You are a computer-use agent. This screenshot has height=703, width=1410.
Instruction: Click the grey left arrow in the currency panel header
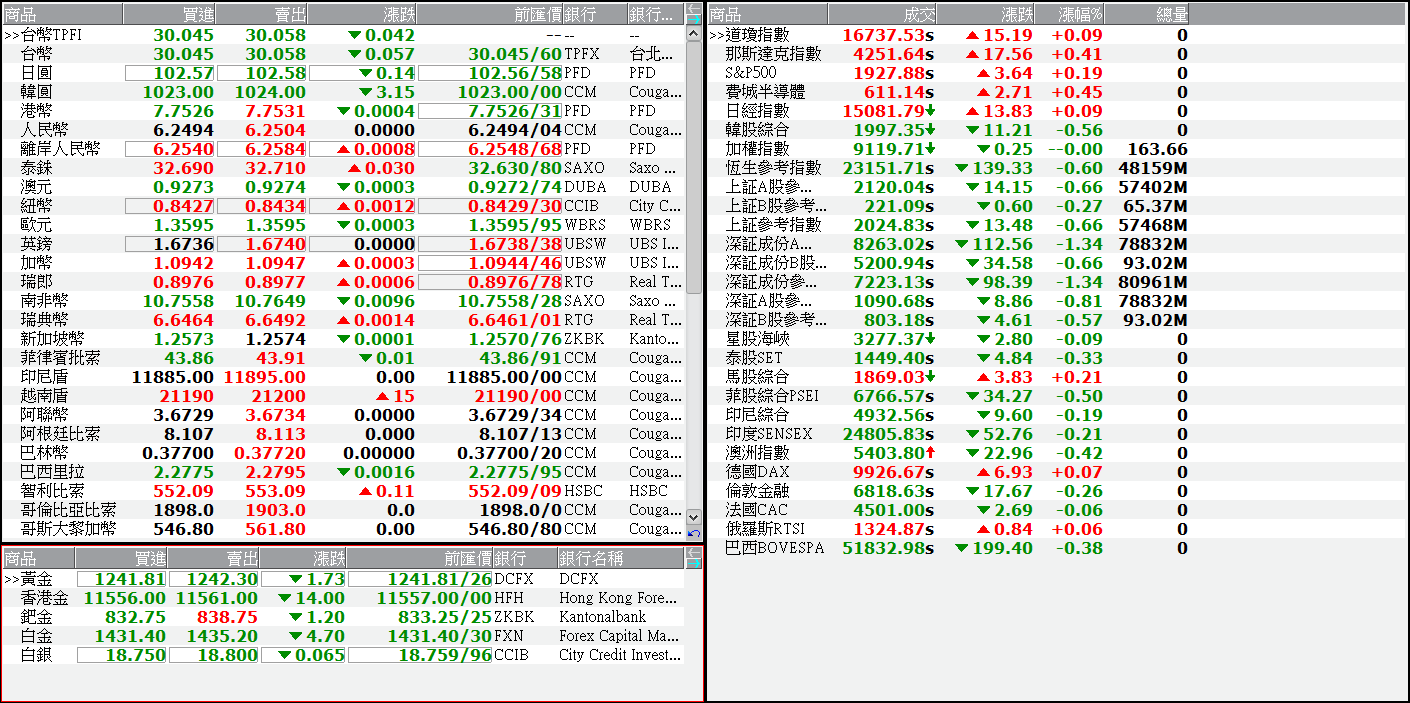pos(695,8)
